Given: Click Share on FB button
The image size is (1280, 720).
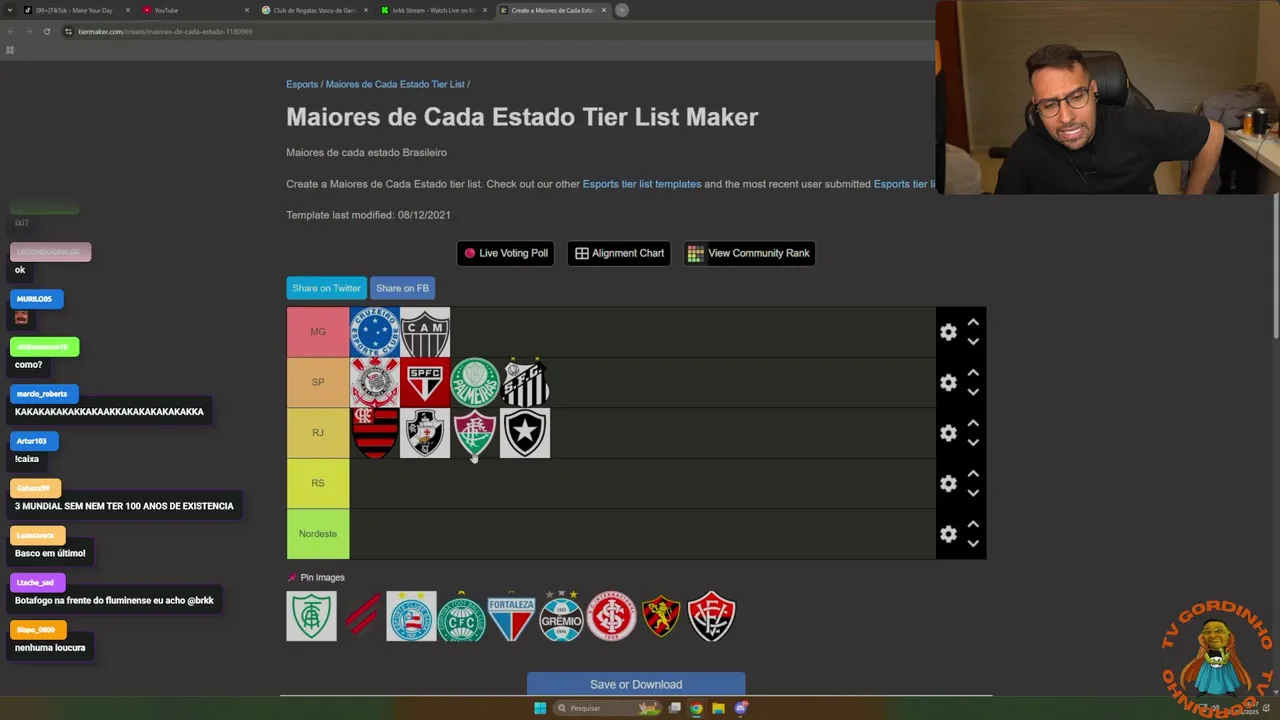Looking at the screenshot, I should [x=402, y=288].
